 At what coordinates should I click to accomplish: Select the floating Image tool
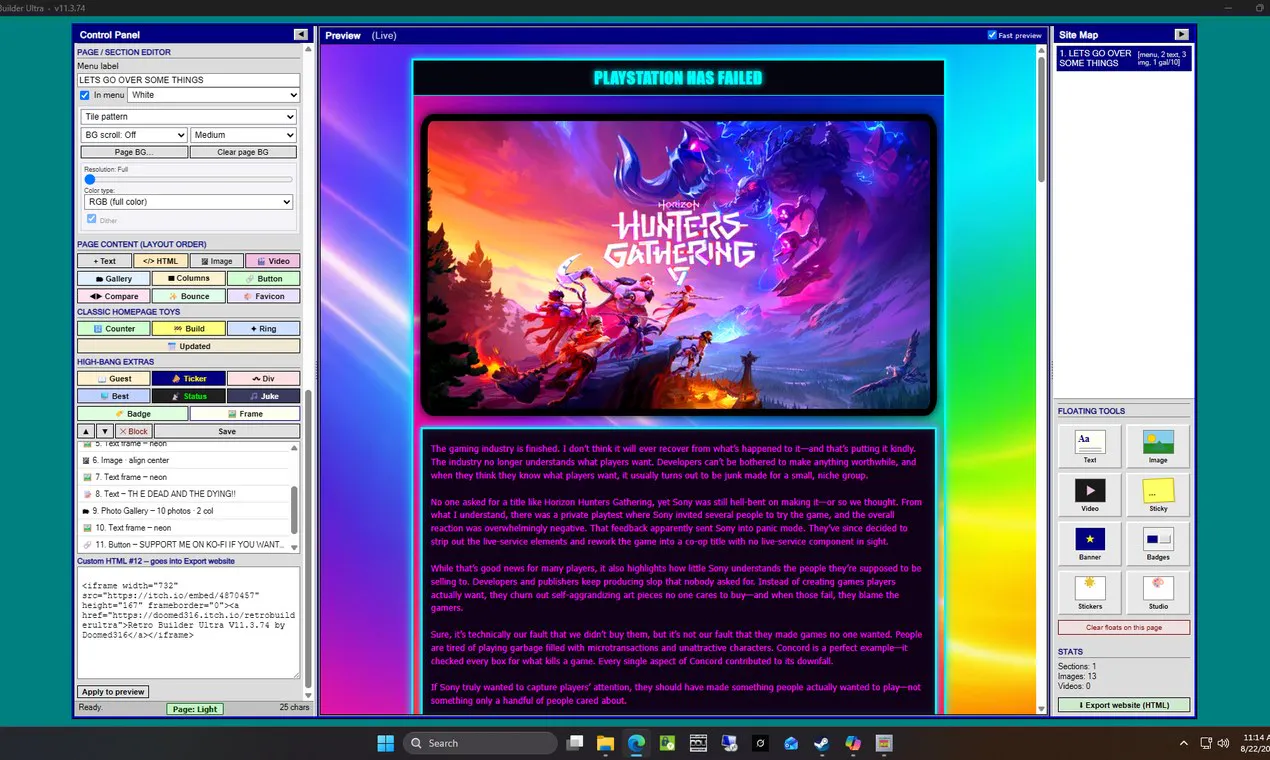click(1158, 446)
